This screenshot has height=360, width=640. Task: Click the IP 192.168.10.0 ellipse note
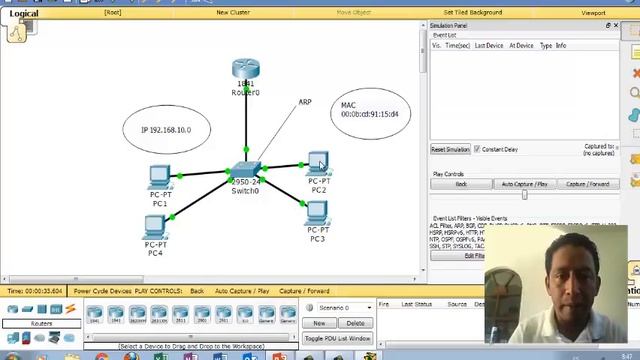point(167,130)
